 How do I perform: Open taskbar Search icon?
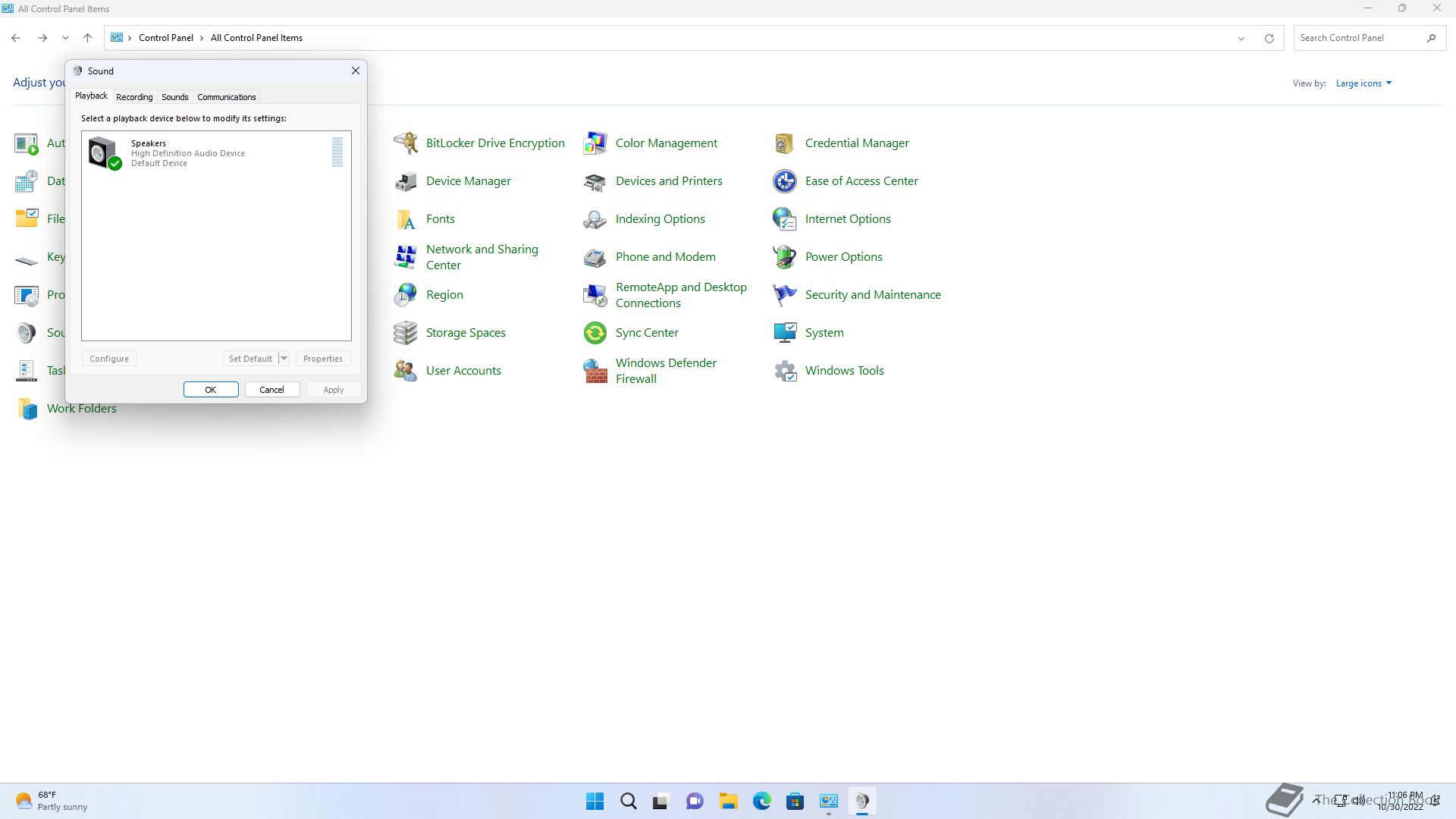point(629,801)
